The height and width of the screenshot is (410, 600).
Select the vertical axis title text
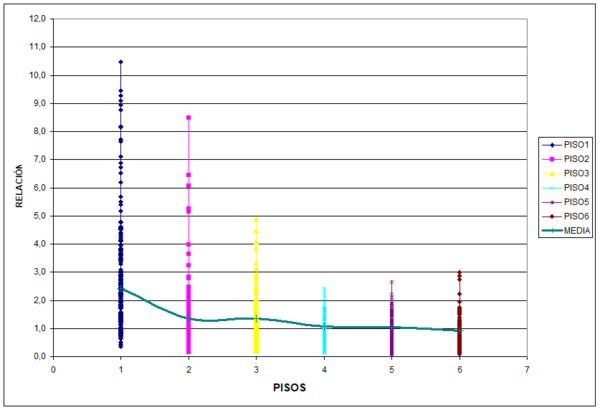18,187
